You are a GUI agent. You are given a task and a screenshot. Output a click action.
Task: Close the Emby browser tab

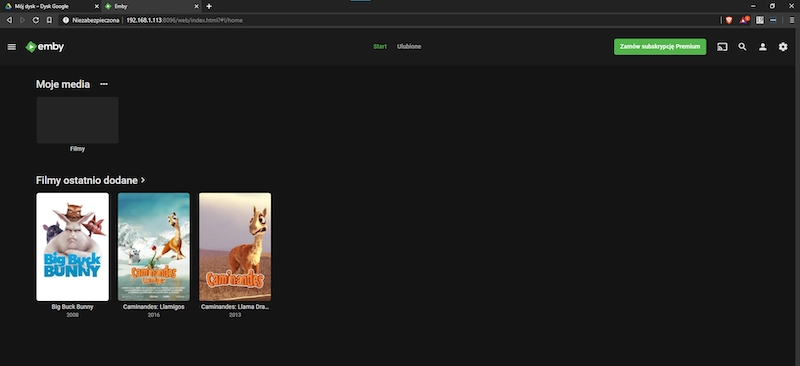tap(196, 6)
